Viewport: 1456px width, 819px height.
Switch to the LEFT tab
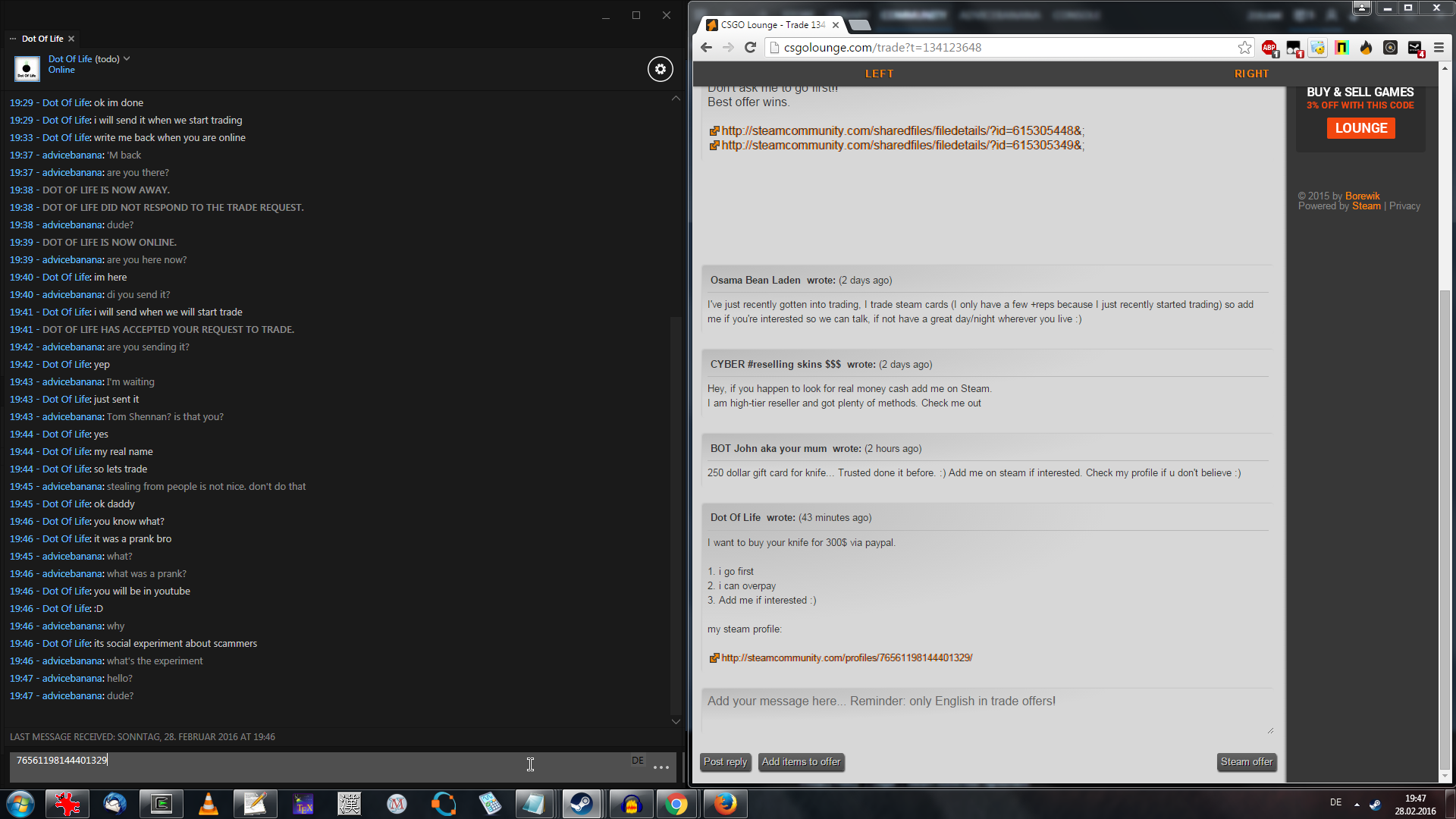(x=879, y=74)
